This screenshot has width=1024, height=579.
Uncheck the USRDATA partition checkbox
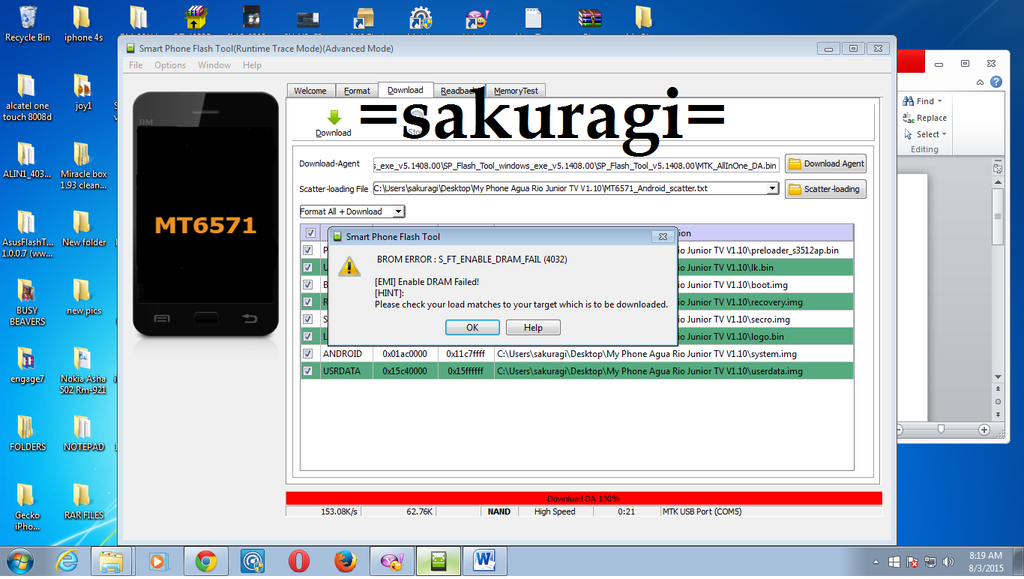coord(309,371)
